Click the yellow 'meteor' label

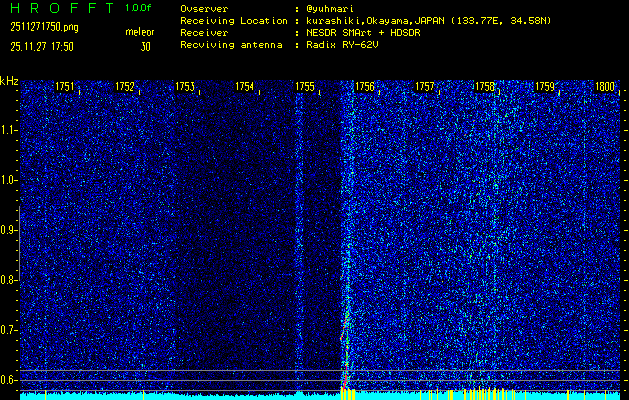click(140, 32)
